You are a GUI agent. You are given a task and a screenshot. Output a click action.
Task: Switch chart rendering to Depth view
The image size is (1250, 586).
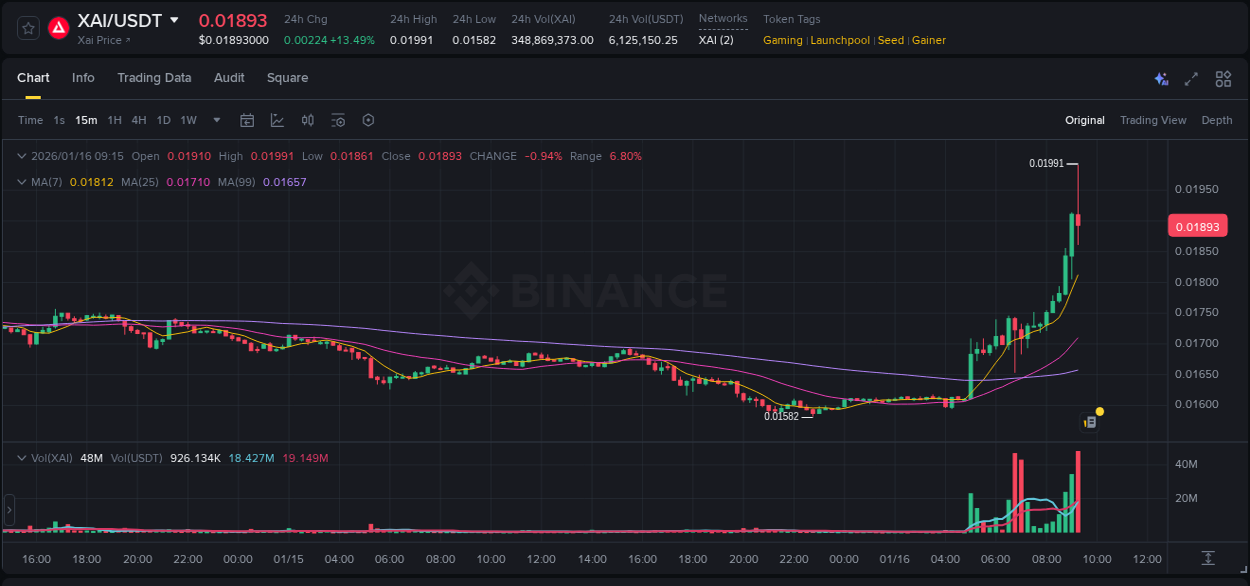point(1216,120)
